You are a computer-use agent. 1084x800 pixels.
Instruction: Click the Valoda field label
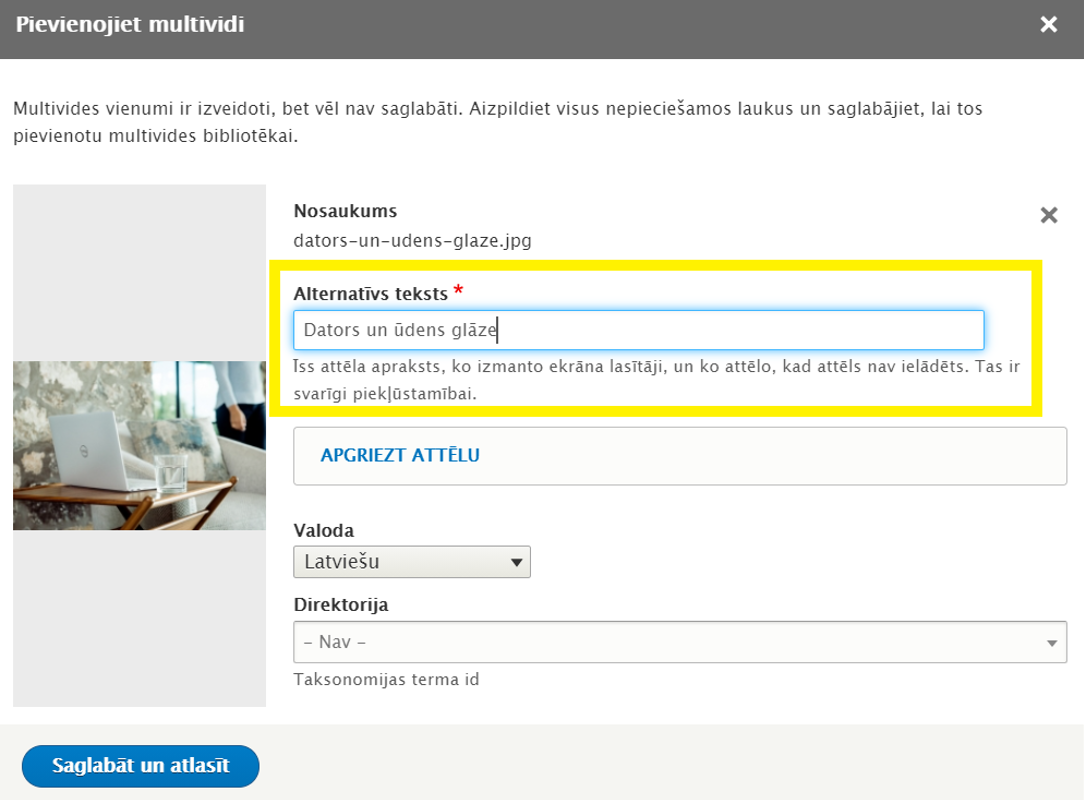[324, 530]
